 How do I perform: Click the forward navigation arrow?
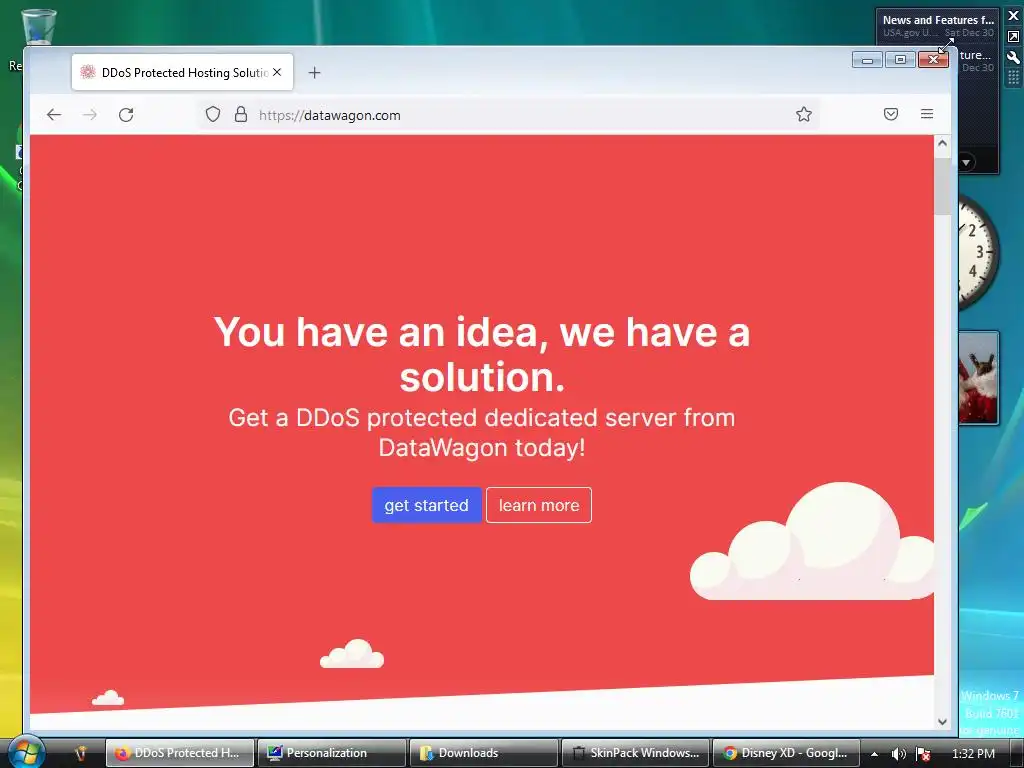[89, 115]
